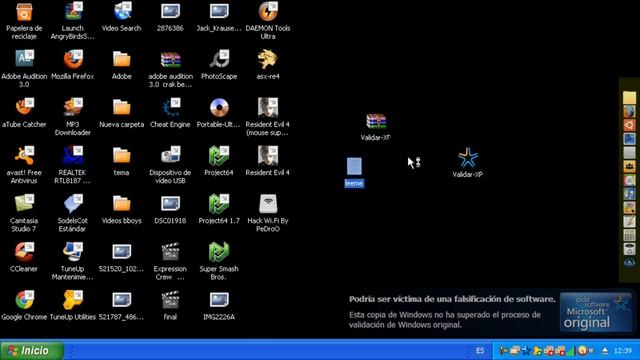
Task: Open the top yellow folder in side dock
Action: (x=629, y=98)
